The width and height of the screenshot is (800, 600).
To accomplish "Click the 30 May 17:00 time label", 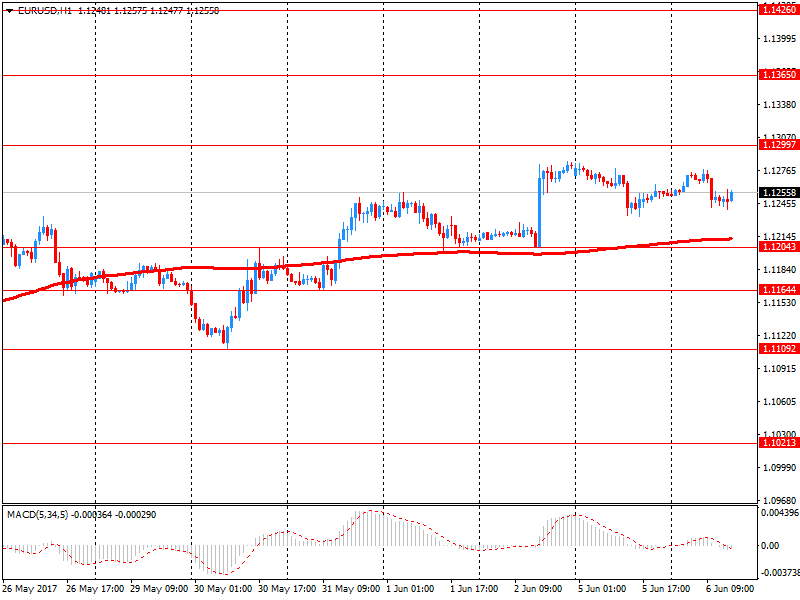I will tap(287, 589).
